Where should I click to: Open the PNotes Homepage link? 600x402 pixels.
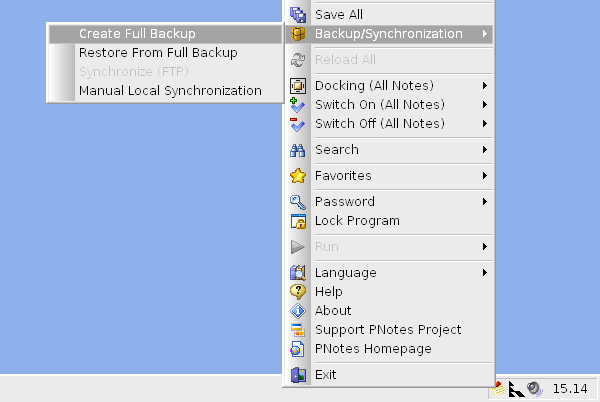click(x=373, y=349)
